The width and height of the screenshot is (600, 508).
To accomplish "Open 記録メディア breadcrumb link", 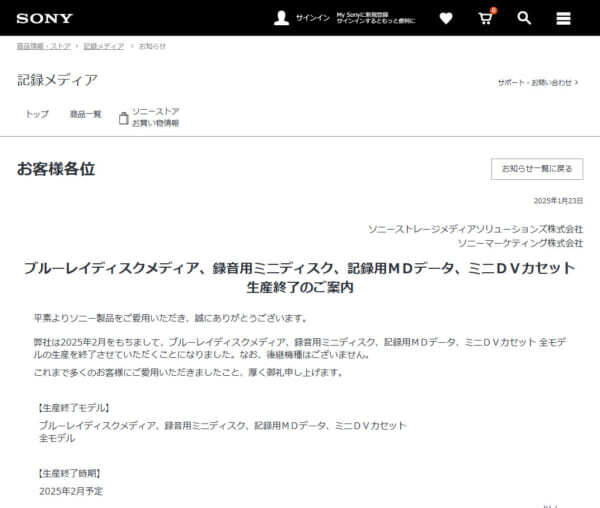I will (104, 46).
